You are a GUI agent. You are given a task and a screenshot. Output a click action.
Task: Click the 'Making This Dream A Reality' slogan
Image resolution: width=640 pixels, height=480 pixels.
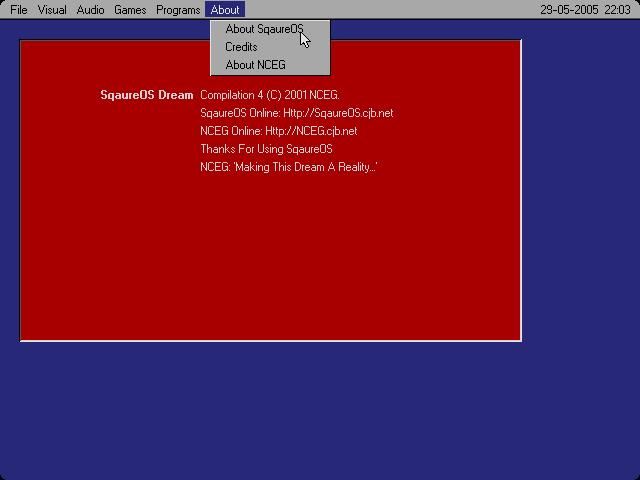tap(288, 167)
